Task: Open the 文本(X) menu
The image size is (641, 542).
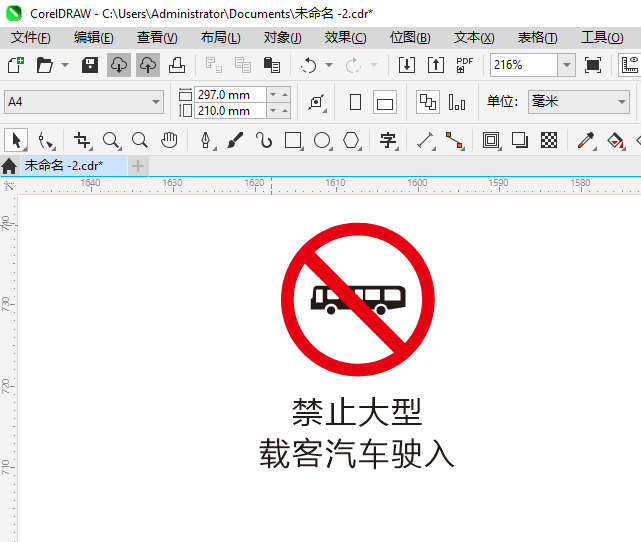Action: pos(474,38)
